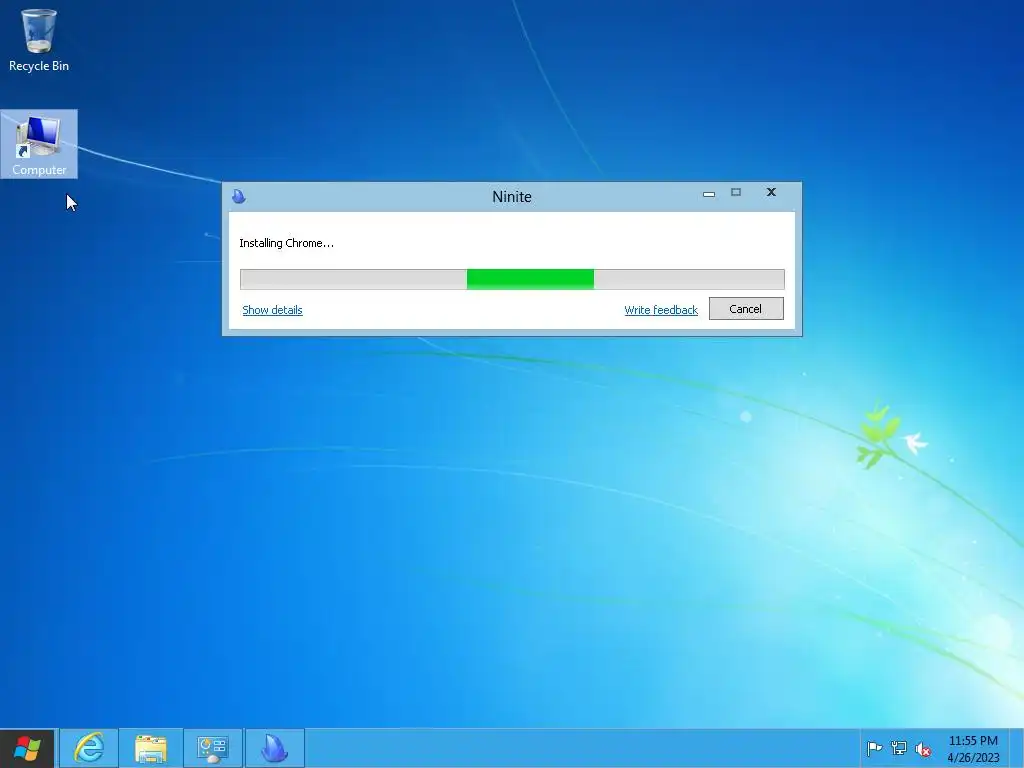Image resolution: width=1024 pixels, height=768 pixels.
Task: Launch Internet Explorer from the taskbar
Action: [89, 748]
